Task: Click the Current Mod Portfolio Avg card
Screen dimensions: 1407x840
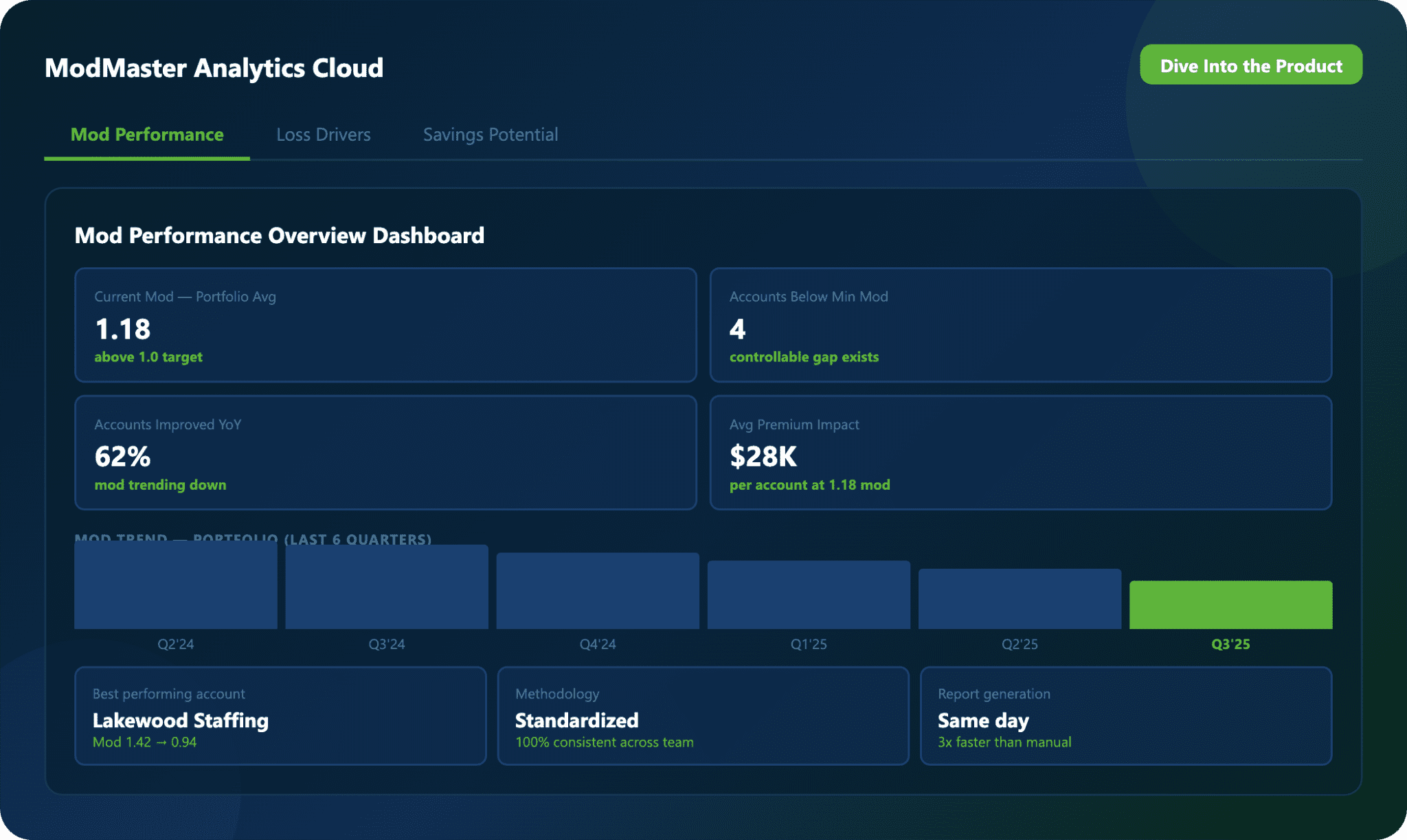Action: (x=385, y=325)
